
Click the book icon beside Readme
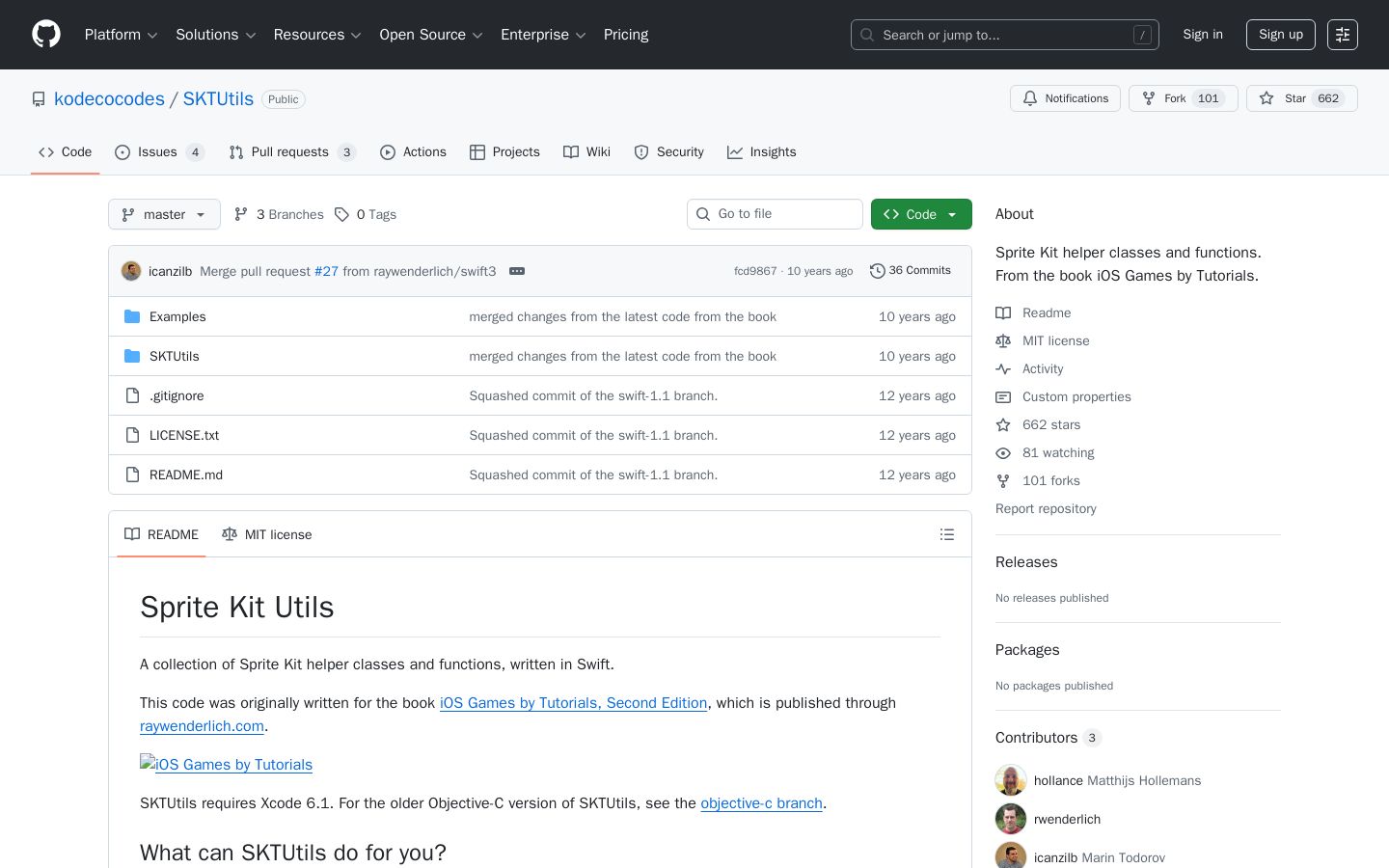tap(1003, 312)
